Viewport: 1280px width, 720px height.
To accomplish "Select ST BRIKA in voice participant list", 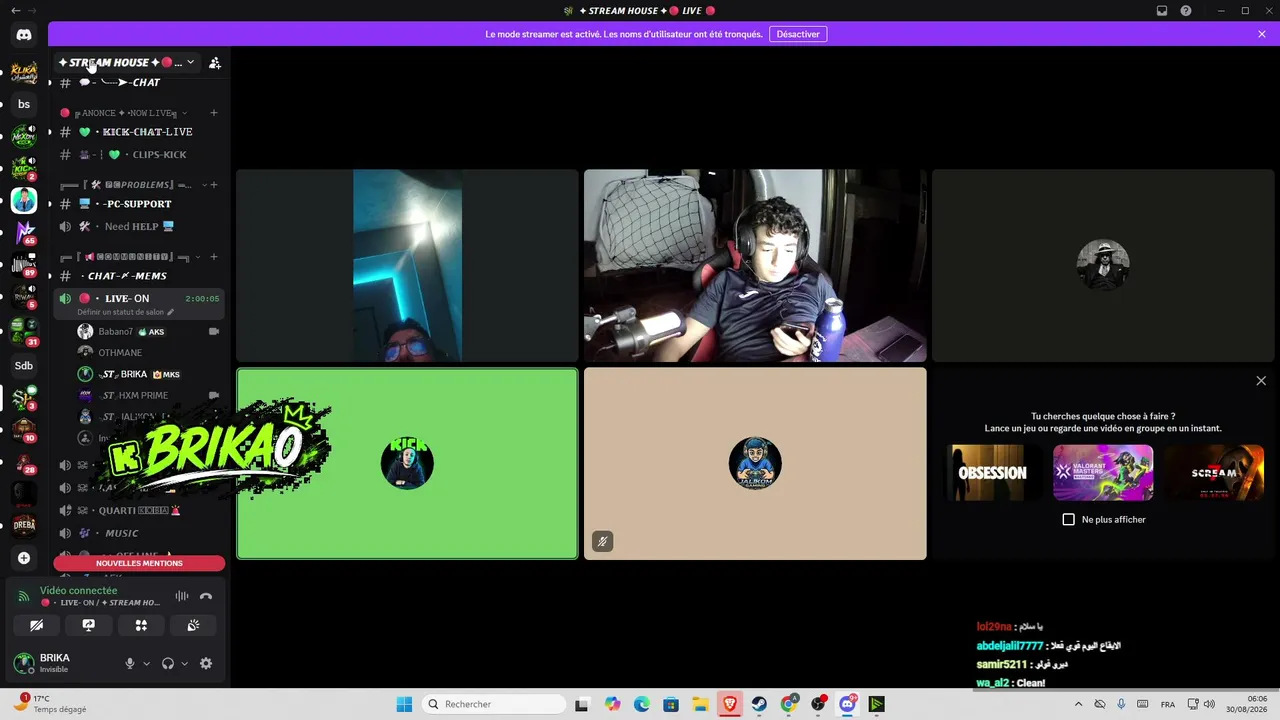I will point(149,374).
